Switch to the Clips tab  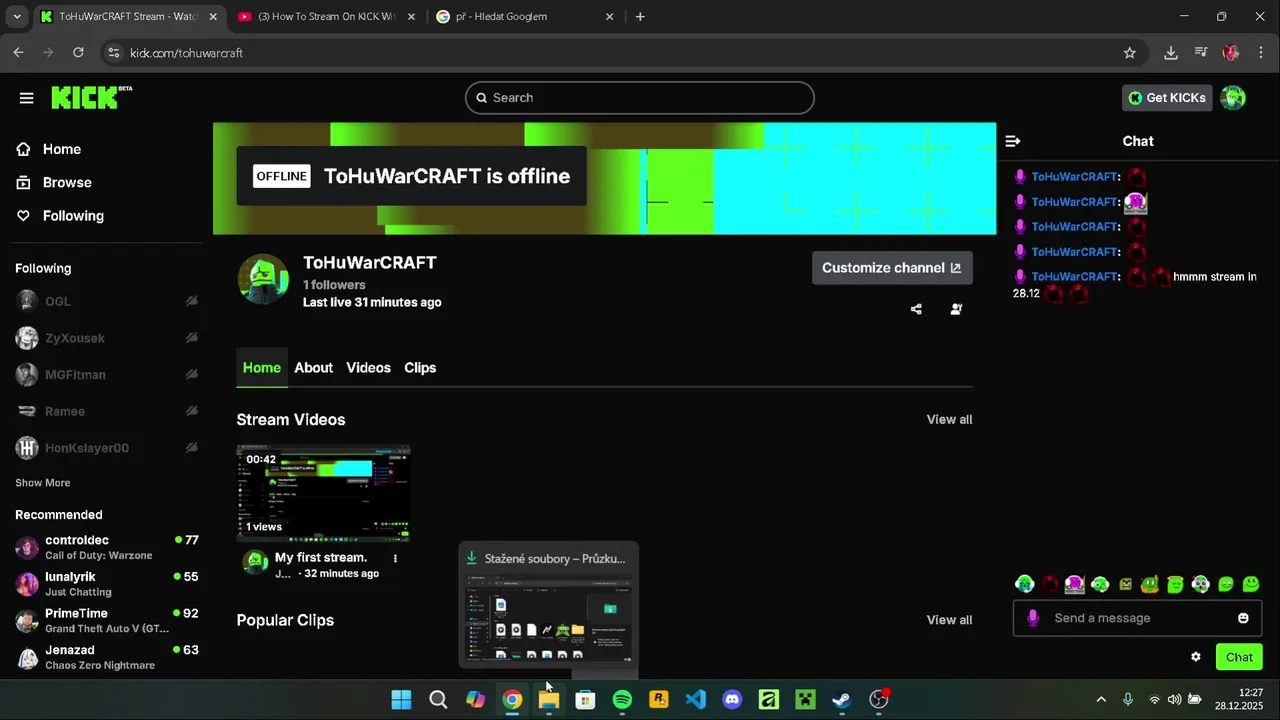(x=420, y=368)
